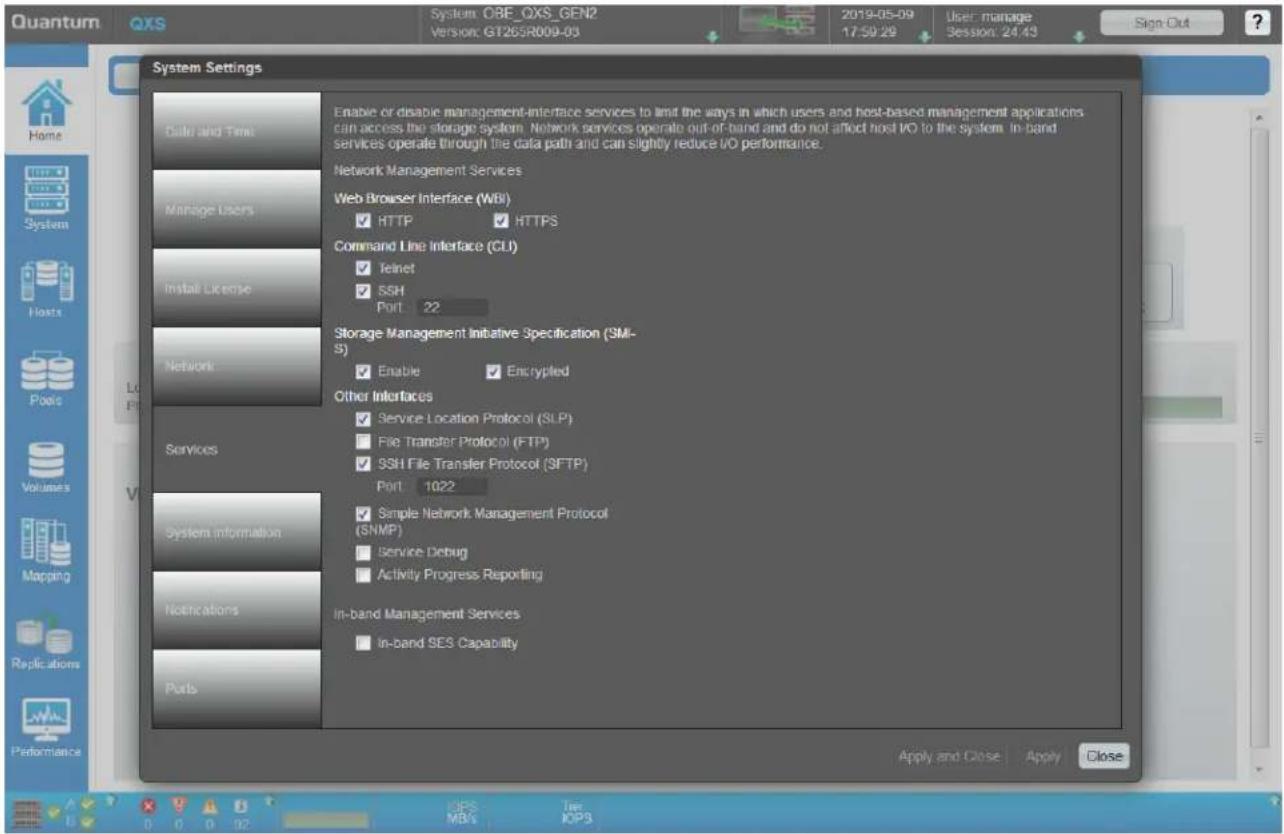Open the Notifications settings tab
Viewport: 1284px width, 834px height.
pyautogui.click(x=237, y=610)
